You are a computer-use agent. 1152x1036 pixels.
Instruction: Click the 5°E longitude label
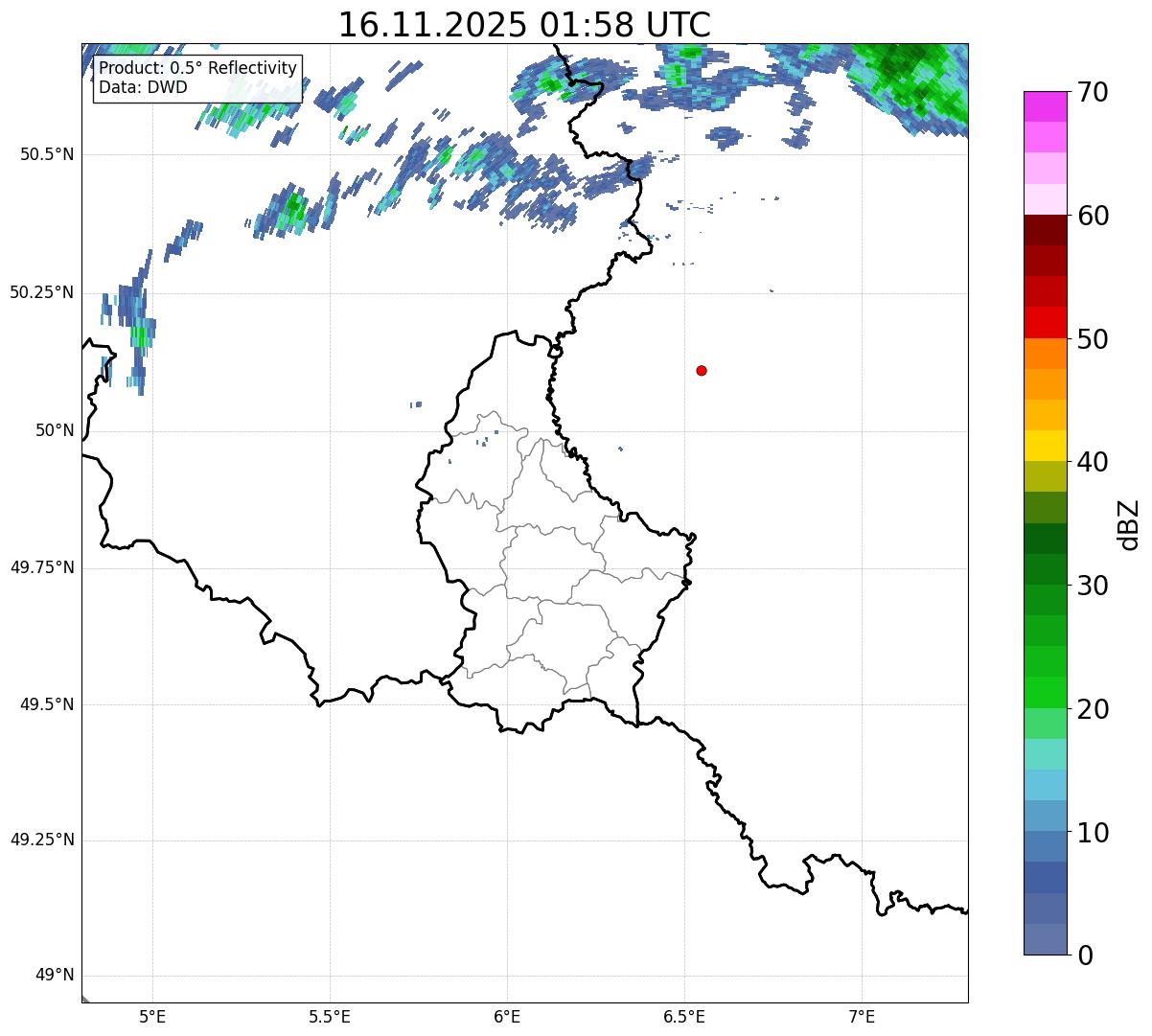pos(152,1017)
